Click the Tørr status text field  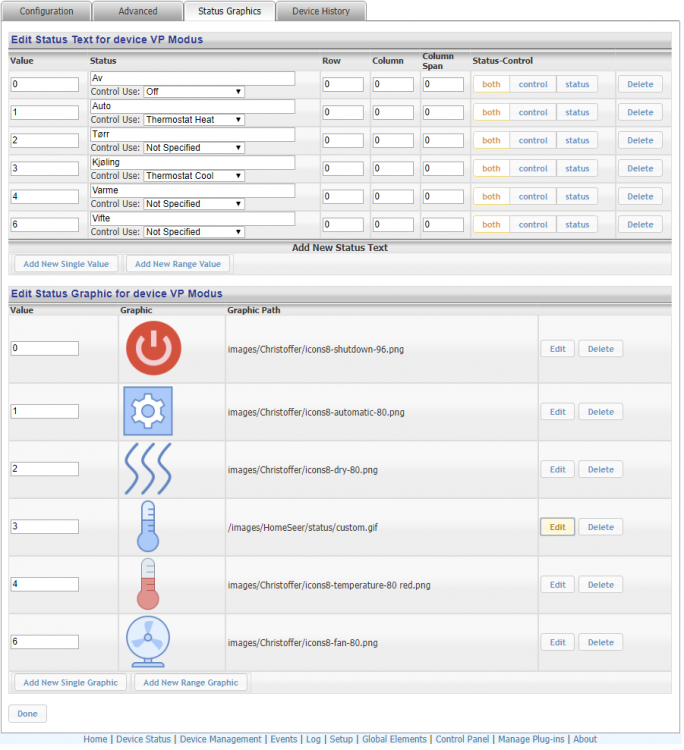(192, 134)
